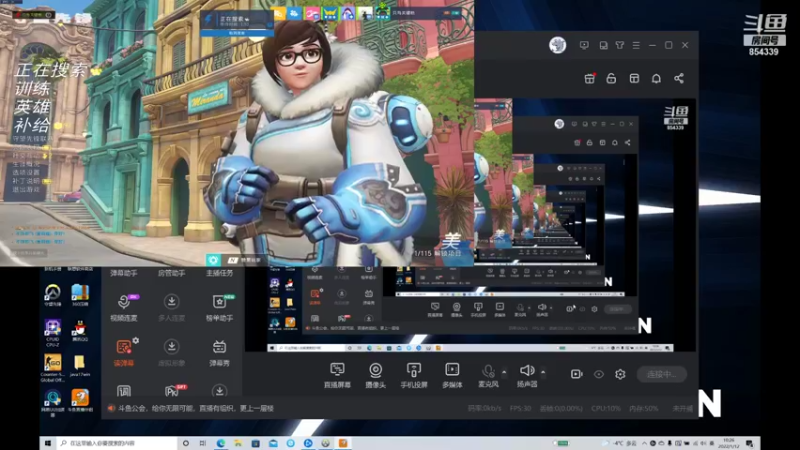Launch Microsoft Edge from the taskbar

click(220, 443)
